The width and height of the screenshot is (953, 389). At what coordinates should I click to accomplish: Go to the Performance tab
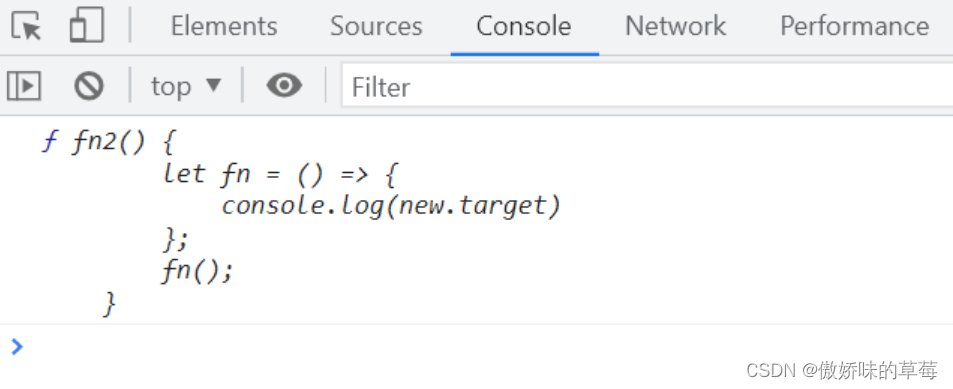pos(854,26)
